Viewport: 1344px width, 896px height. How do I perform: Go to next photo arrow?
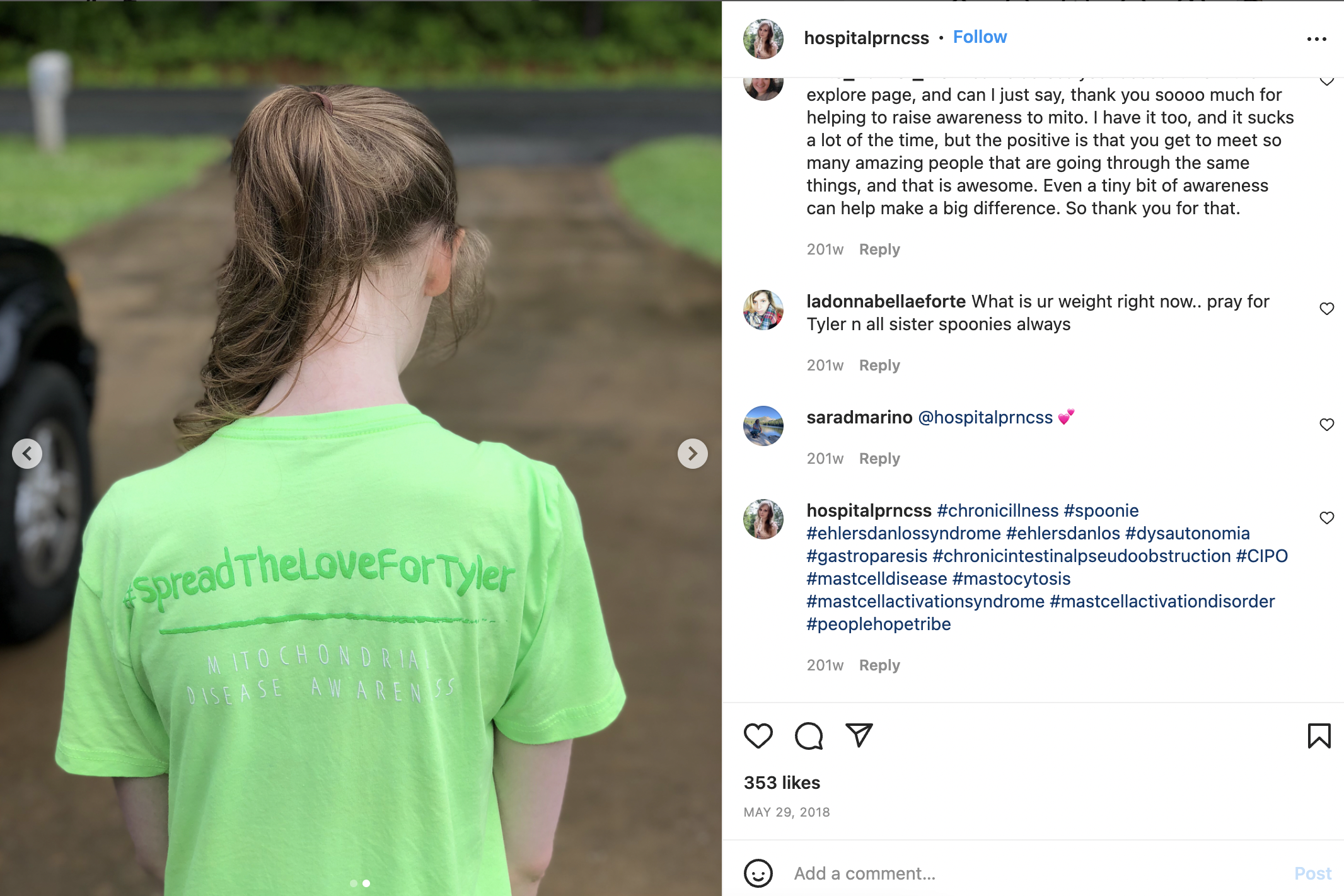click(693, 454)
